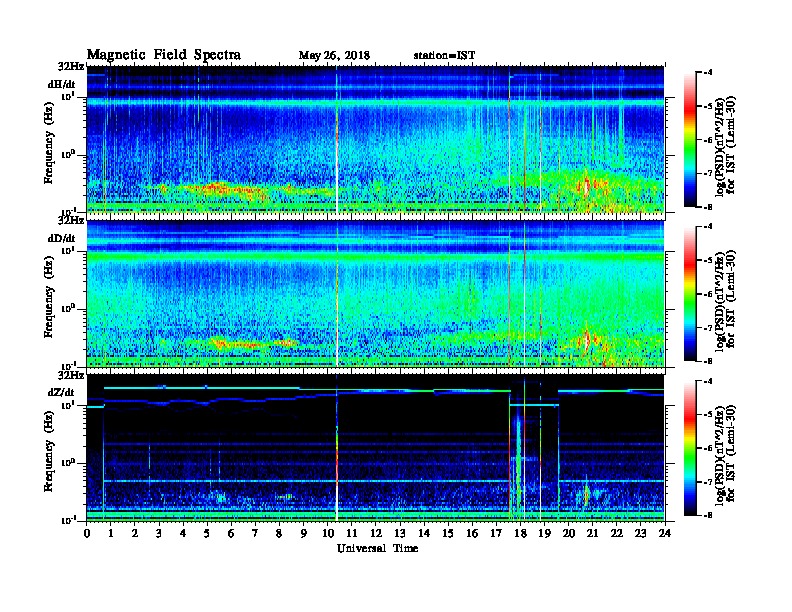The height and width of the screenshot is (612, 792).
Task: Click the 32Hz label above dH/dt panel
Action: (x=71, y=66)
